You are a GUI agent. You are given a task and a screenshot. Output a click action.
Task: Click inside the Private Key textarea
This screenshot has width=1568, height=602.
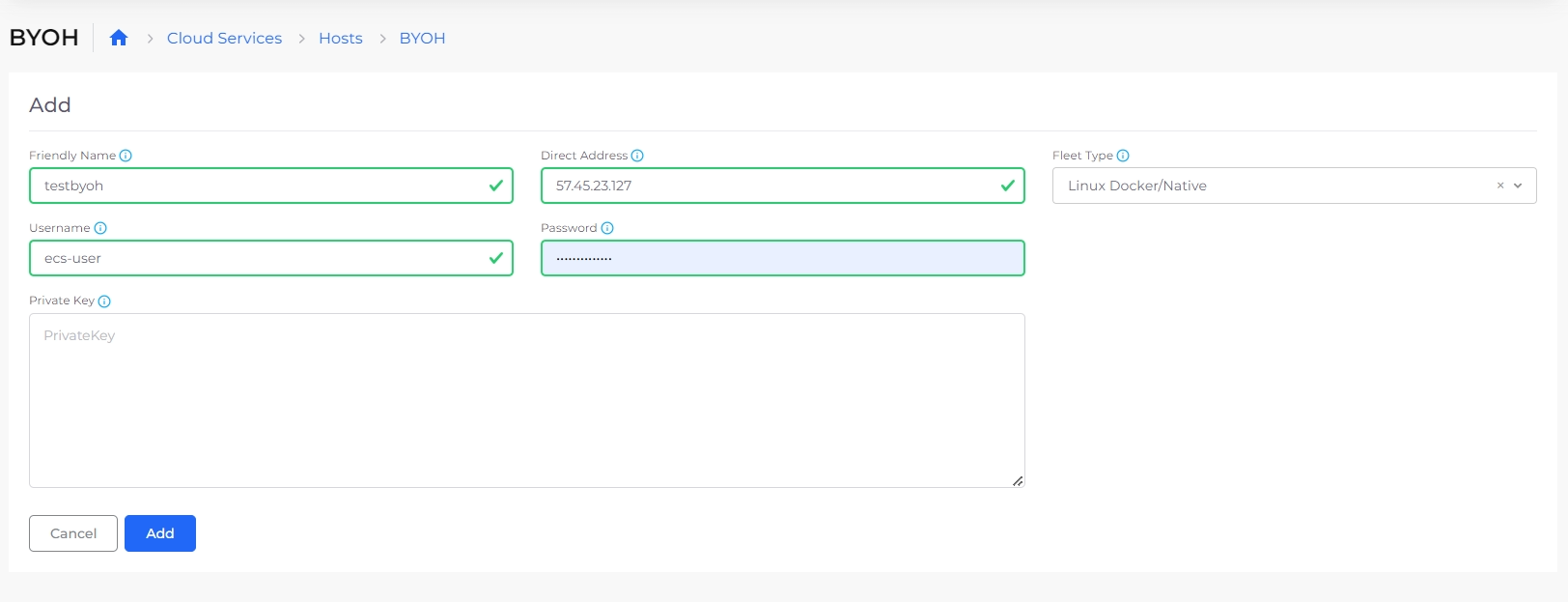pos(526,400)
